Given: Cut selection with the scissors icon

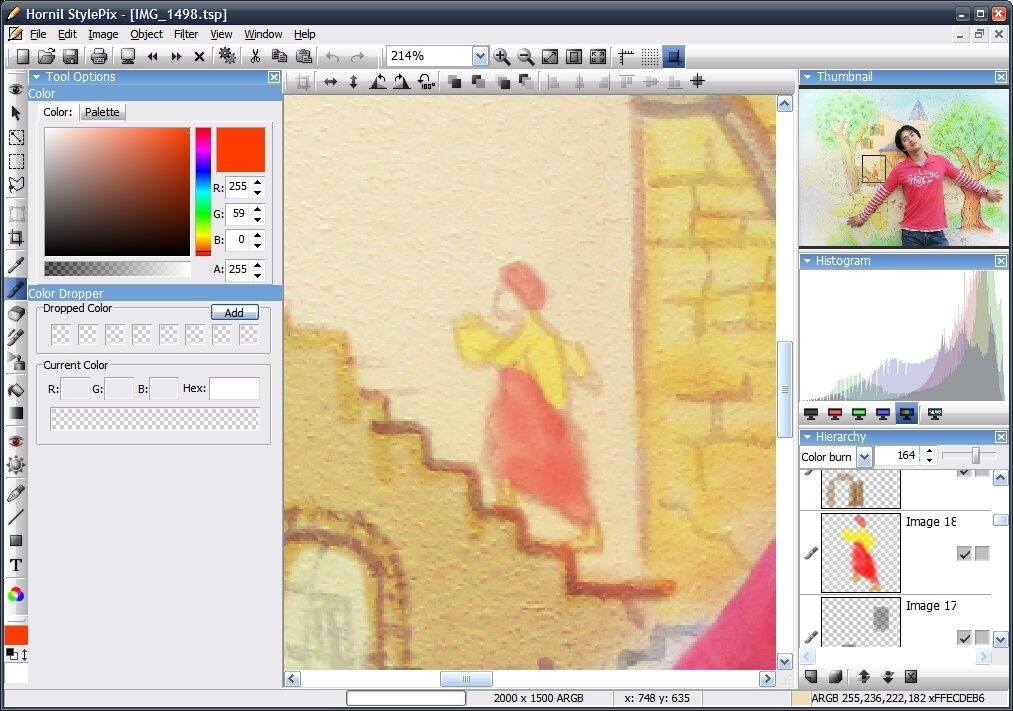Looking at the screenshot, I should 255,57.
